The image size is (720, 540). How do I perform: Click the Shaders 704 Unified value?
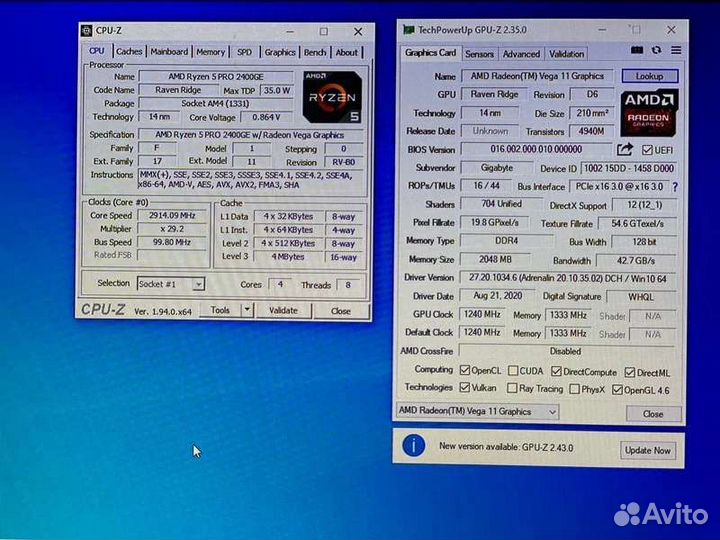(x=501, y=204)
